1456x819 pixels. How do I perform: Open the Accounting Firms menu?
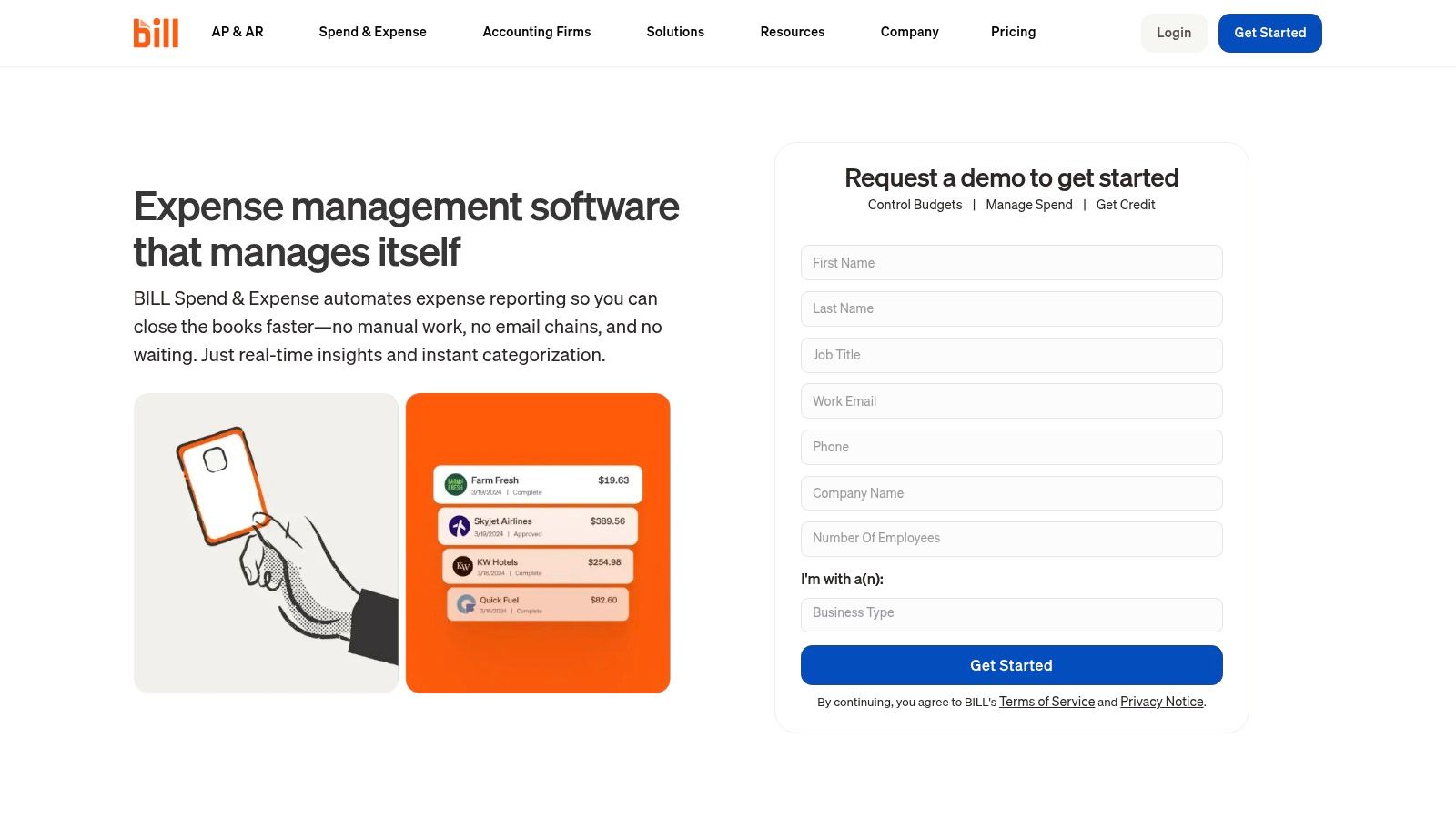537,32
